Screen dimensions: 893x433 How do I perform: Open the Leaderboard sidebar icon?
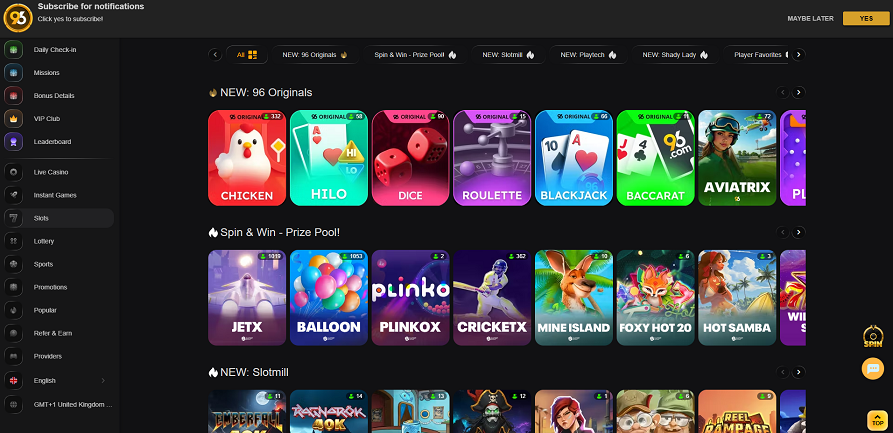coord(13,141)
